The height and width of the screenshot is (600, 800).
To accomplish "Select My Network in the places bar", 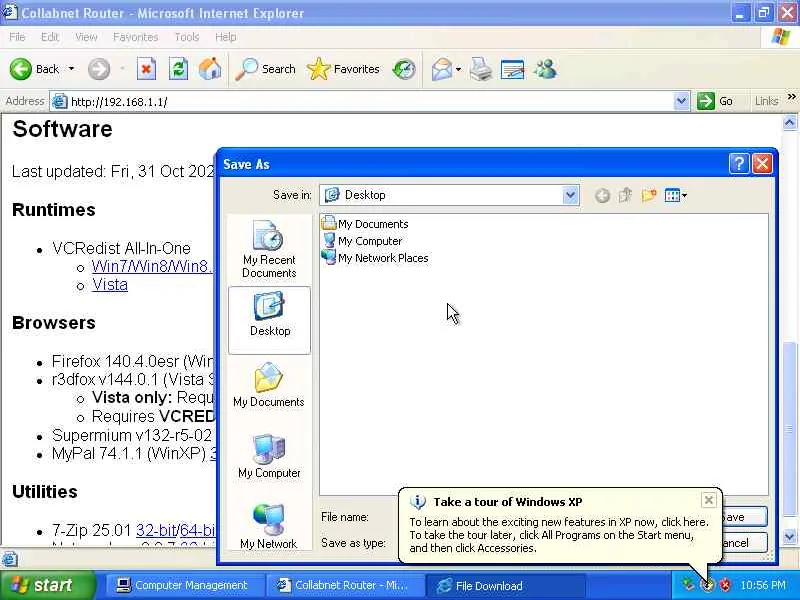I will pyautogui.click(x=269, y=527).
